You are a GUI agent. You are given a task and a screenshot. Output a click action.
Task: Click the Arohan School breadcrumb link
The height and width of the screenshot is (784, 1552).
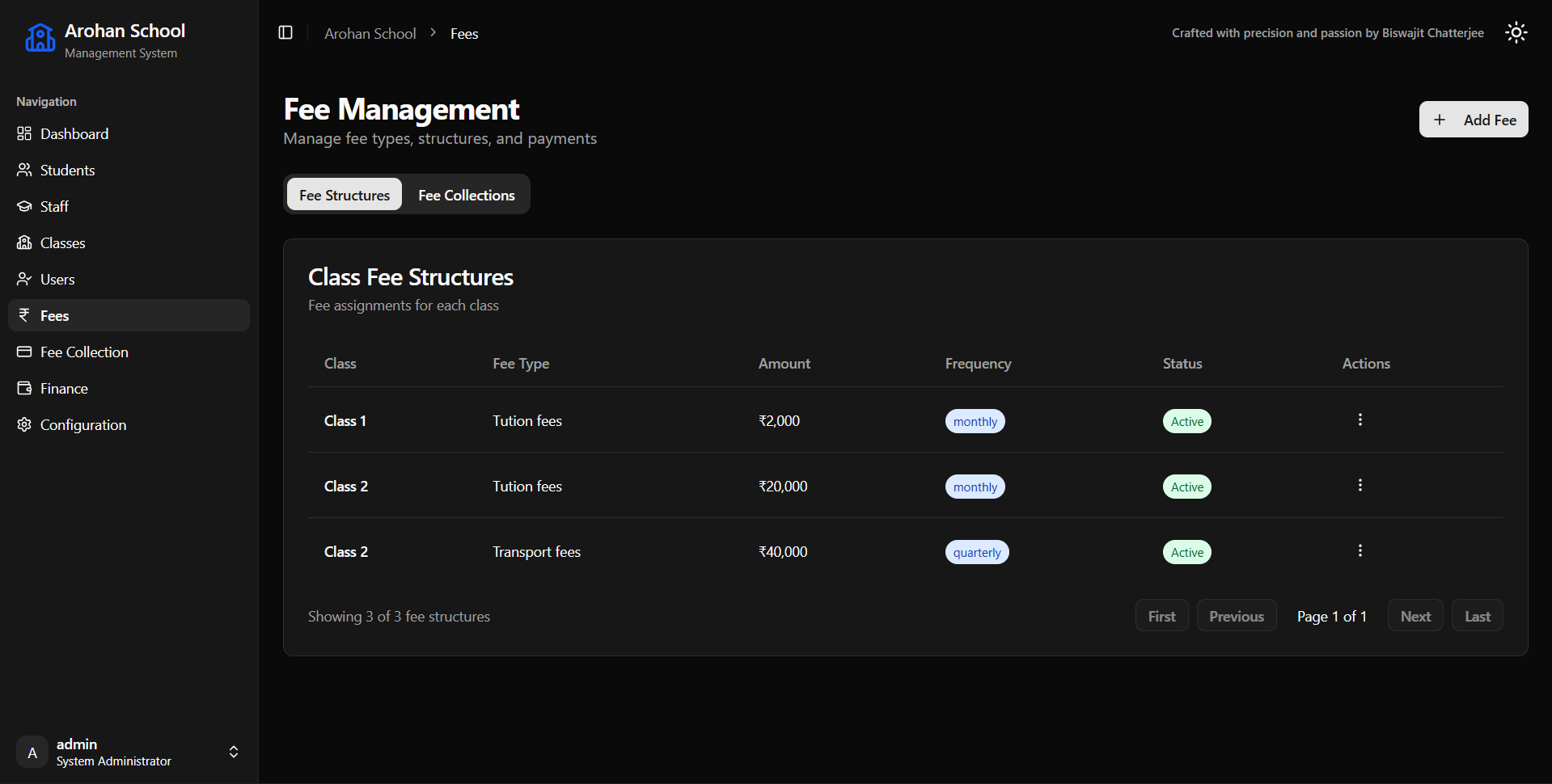click(370, 33)
